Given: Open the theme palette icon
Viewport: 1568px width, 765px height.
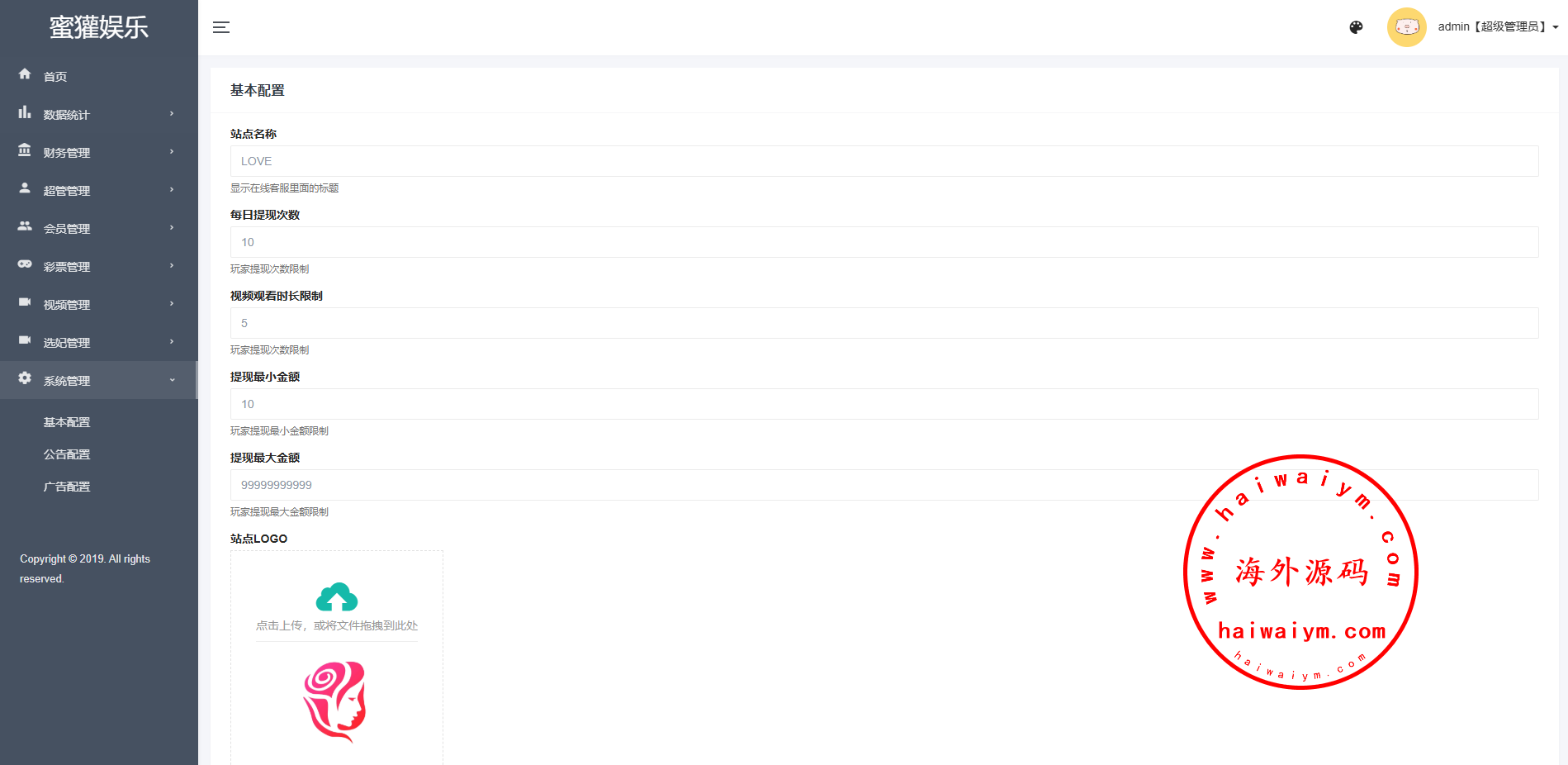Looking at the screenshot, I should pyautogui.click(x=1356, y=27).
